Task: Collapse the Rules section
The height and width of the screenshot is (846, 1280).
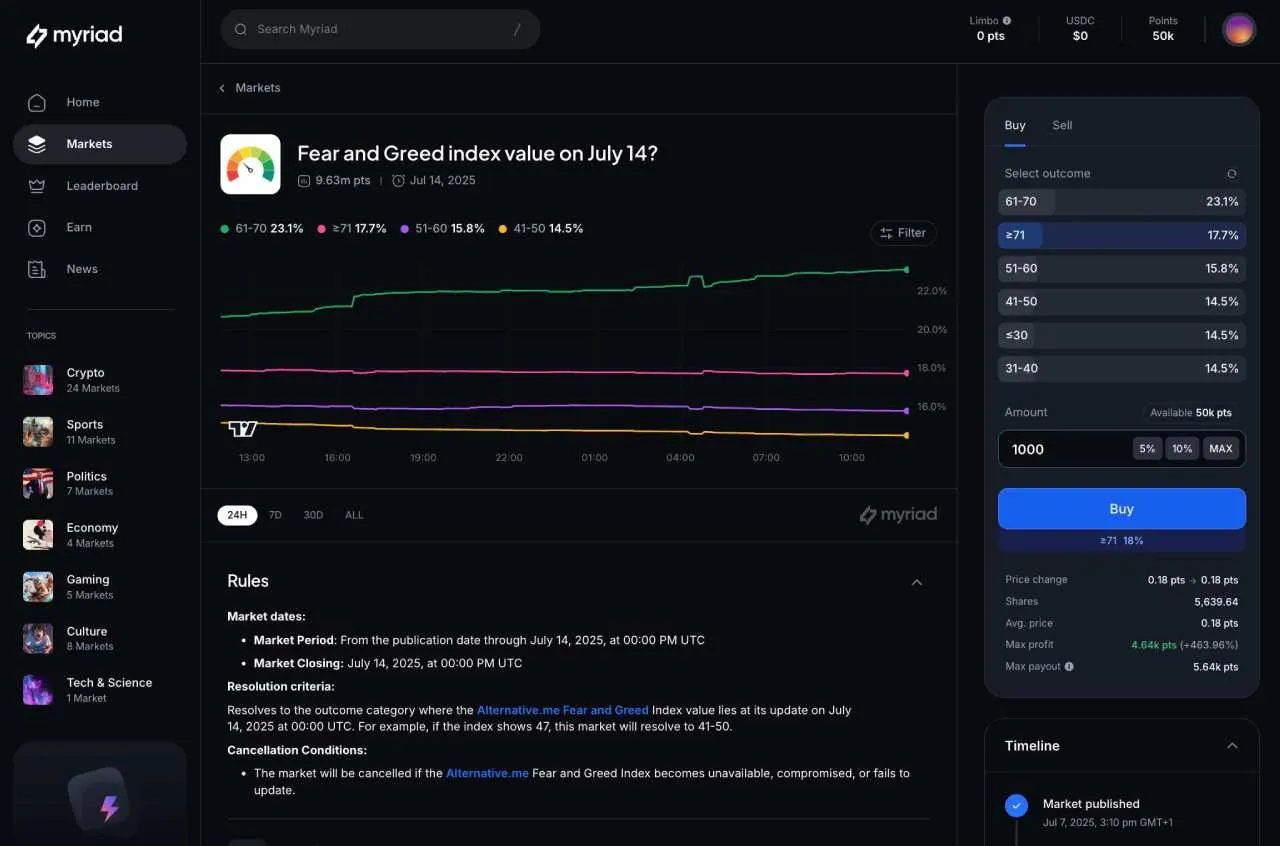Action: pyautogui.click(x=916, y=582)
